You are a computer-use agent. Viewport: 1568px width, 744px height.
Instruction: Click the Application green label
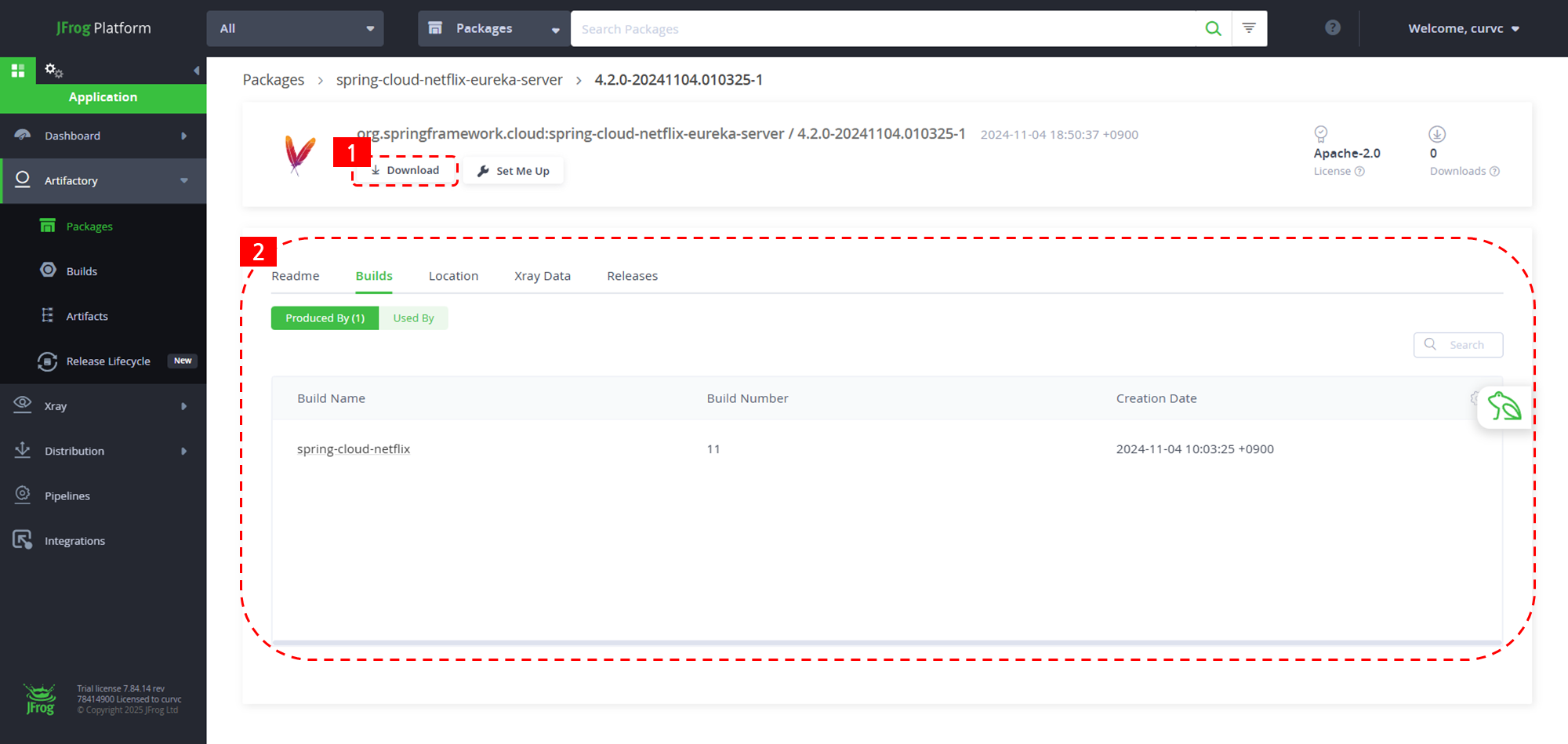pos(103,97)
